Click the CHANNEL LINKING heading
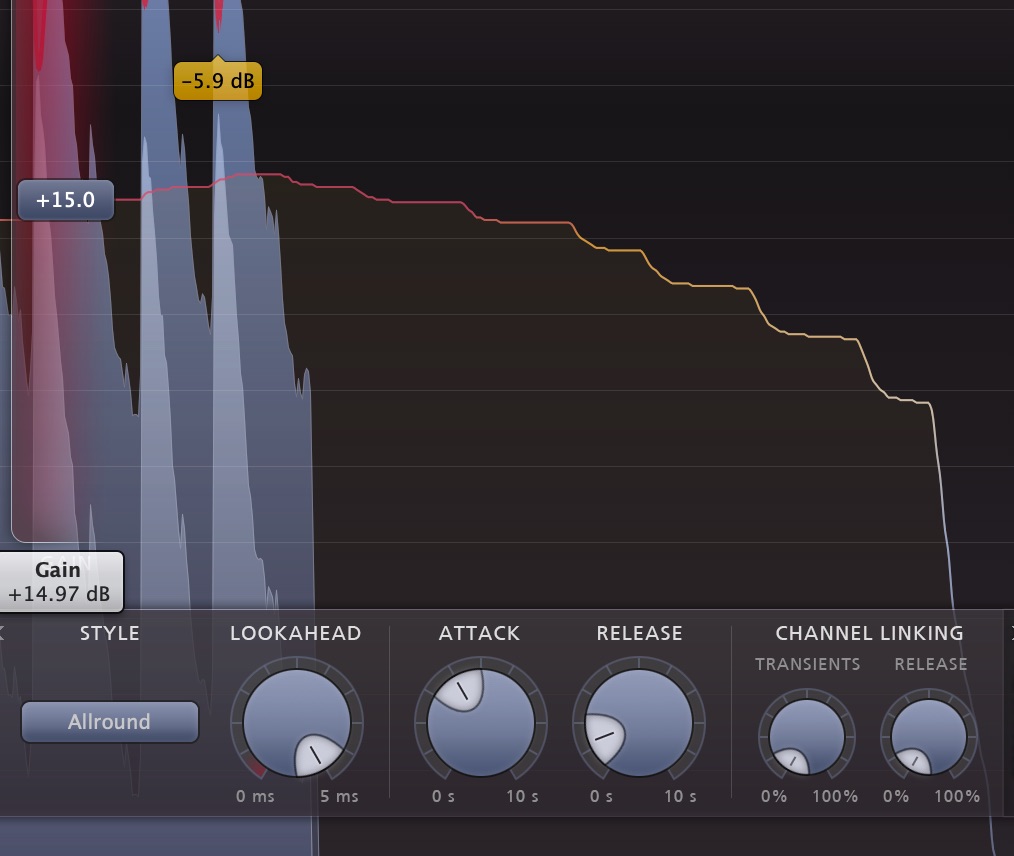The height and width of the screenshot is (856, 1014). 869,633
